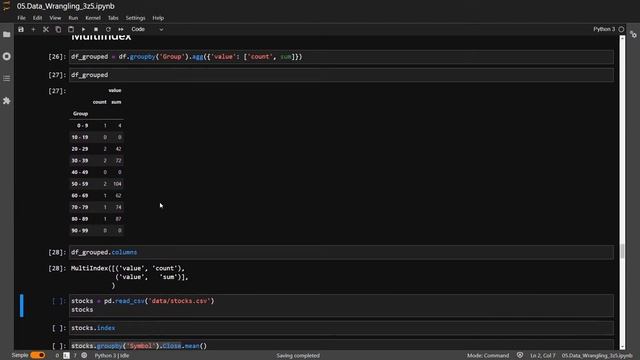Screen dimensions: 640x360
Task: Click the terminal count icon in status bar
Action: tap(66, 356)
